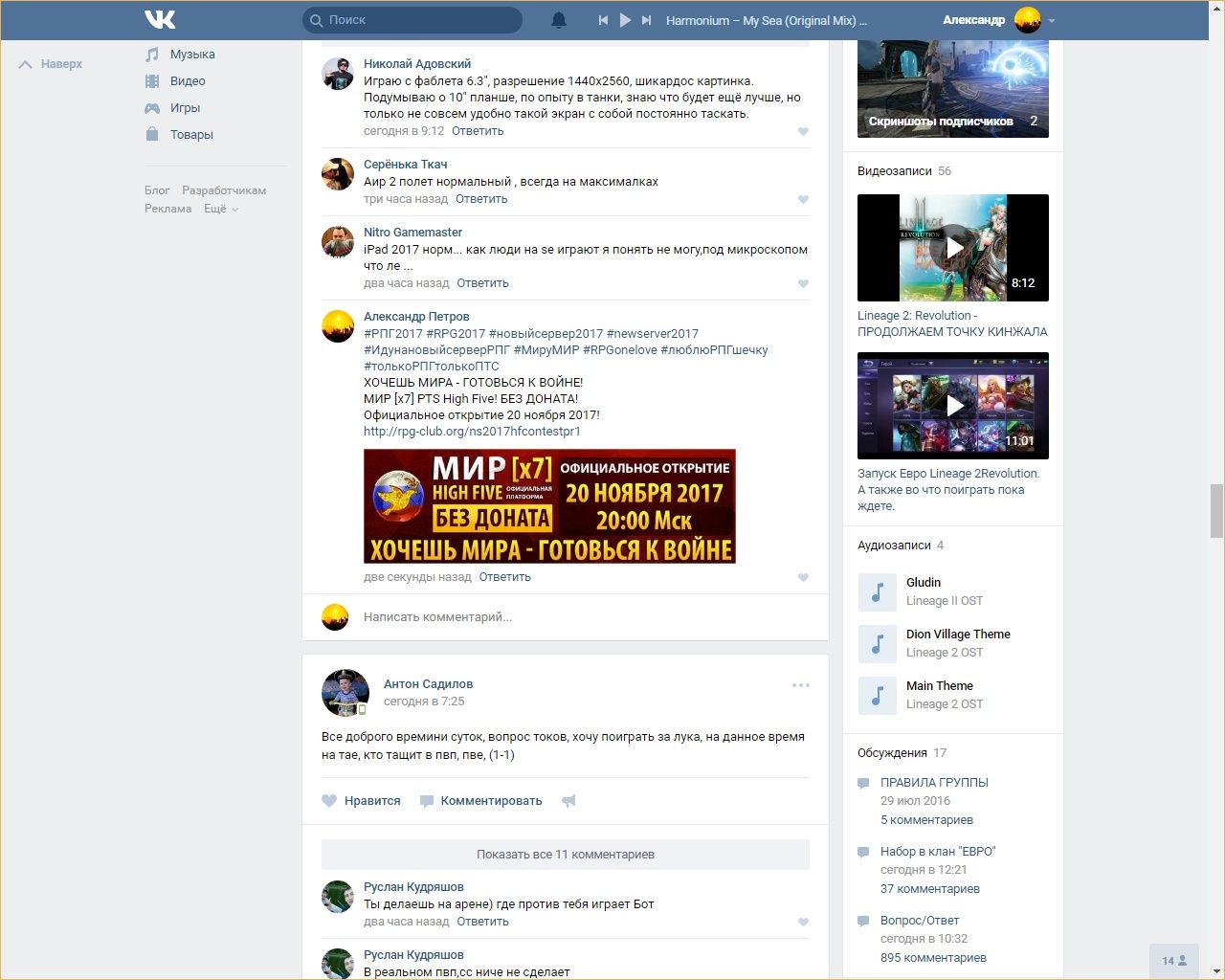The height and width of the screenshot is (980, 1225).
Task: Click the share megaphone icon on Anton's post
Action: 568,801
